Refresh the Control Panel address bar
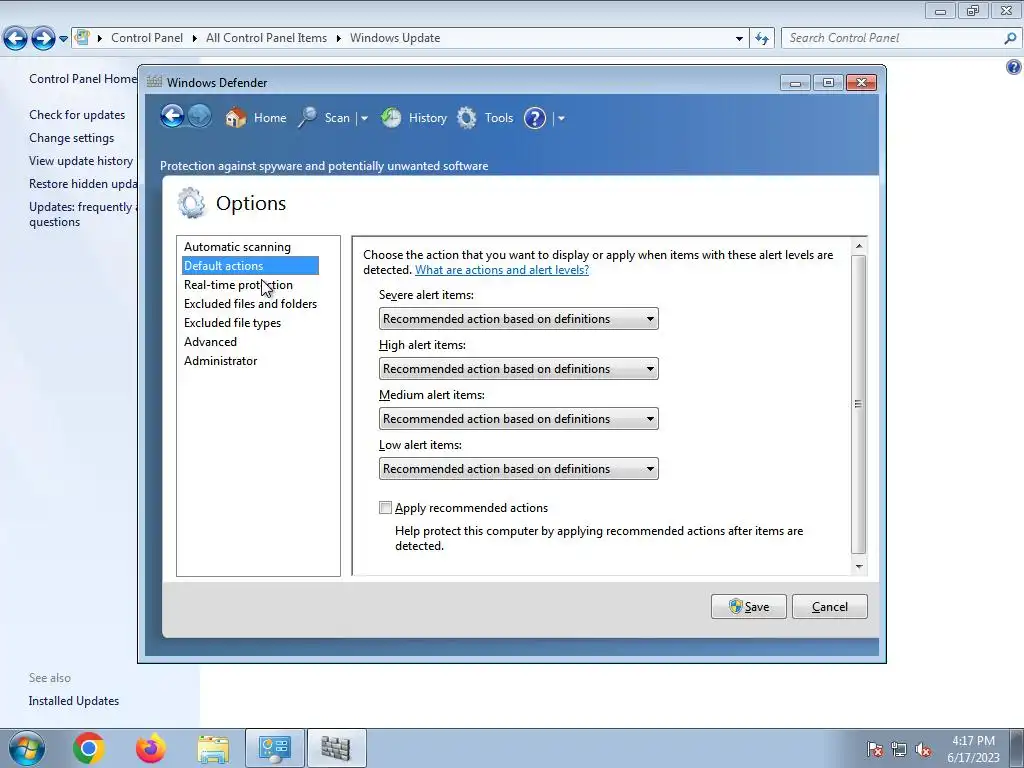Image resolution: width=1024 pixels, height=768 pixels. coord(761,39)
